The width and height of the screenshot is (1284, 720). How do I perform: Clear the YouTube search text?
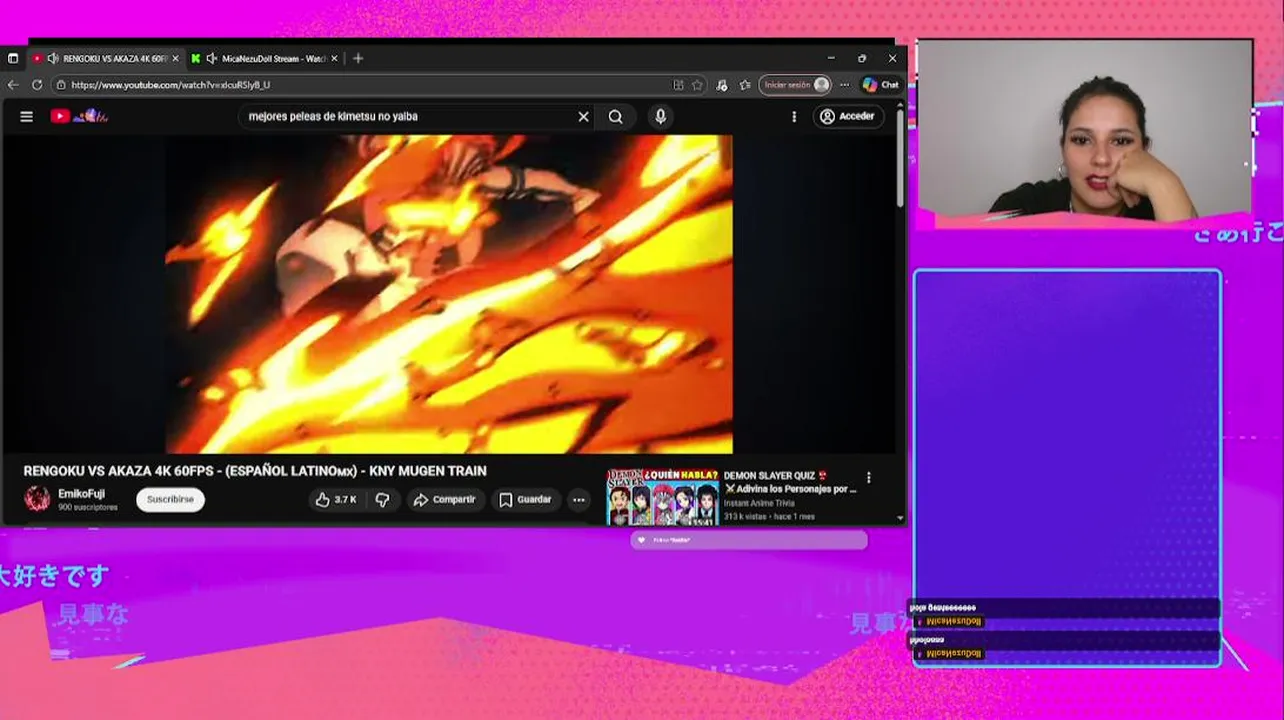pos(584,116)
